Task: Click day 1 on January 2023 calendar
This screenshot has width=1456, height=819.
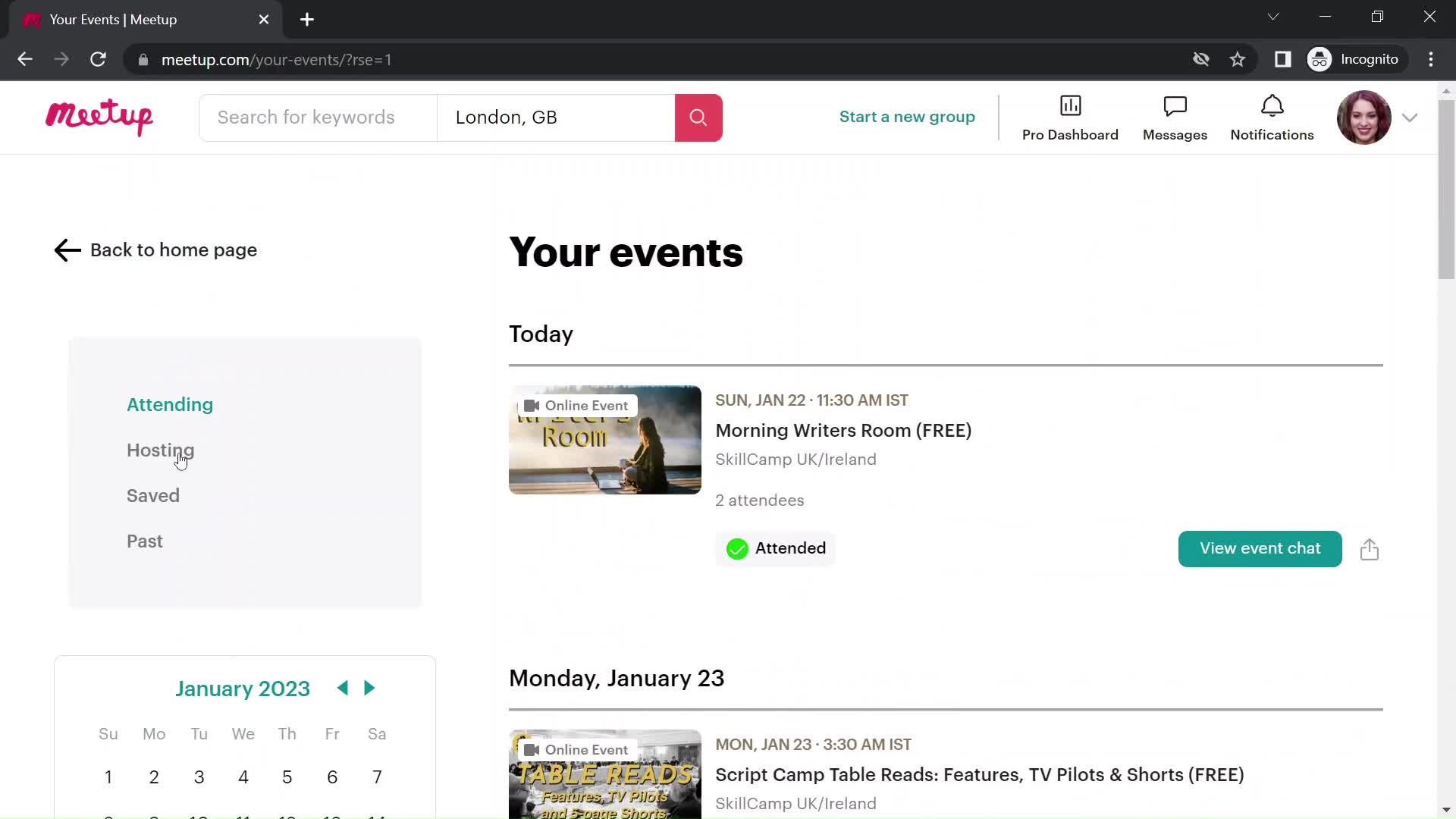Action: tap(108, 776)
